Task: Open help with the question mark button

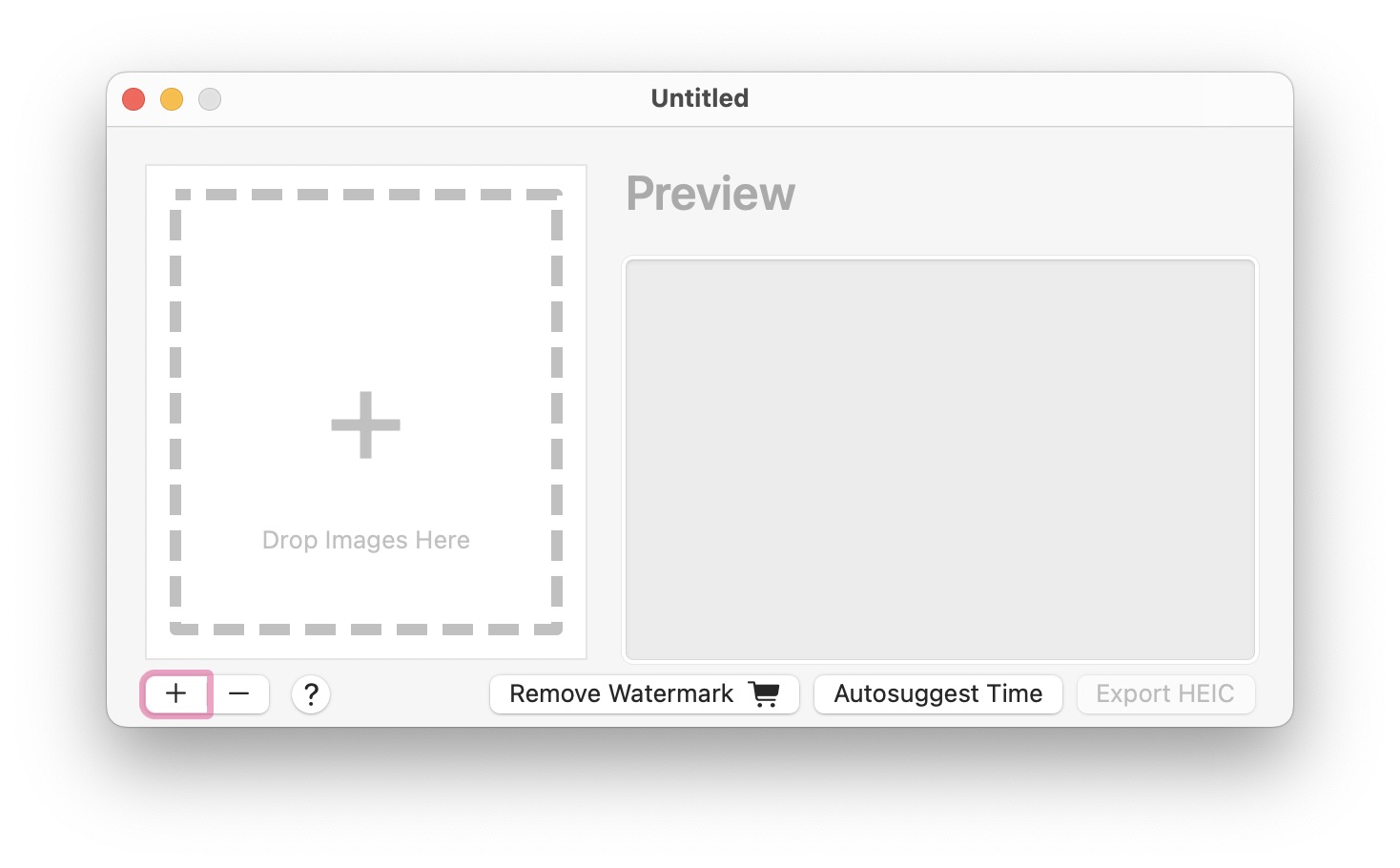Action: (311, 694)
